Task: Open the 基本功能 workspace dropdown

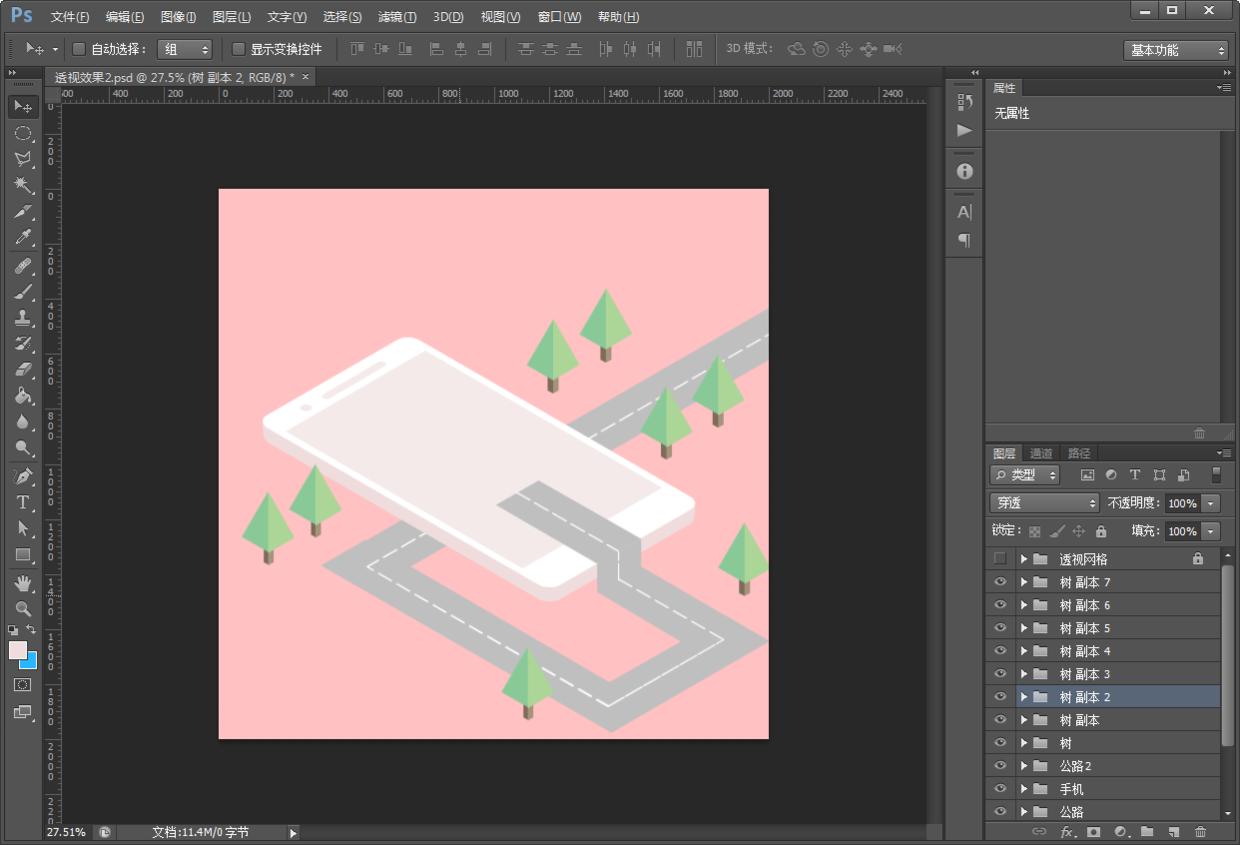Action: (x=1176, y=50)
